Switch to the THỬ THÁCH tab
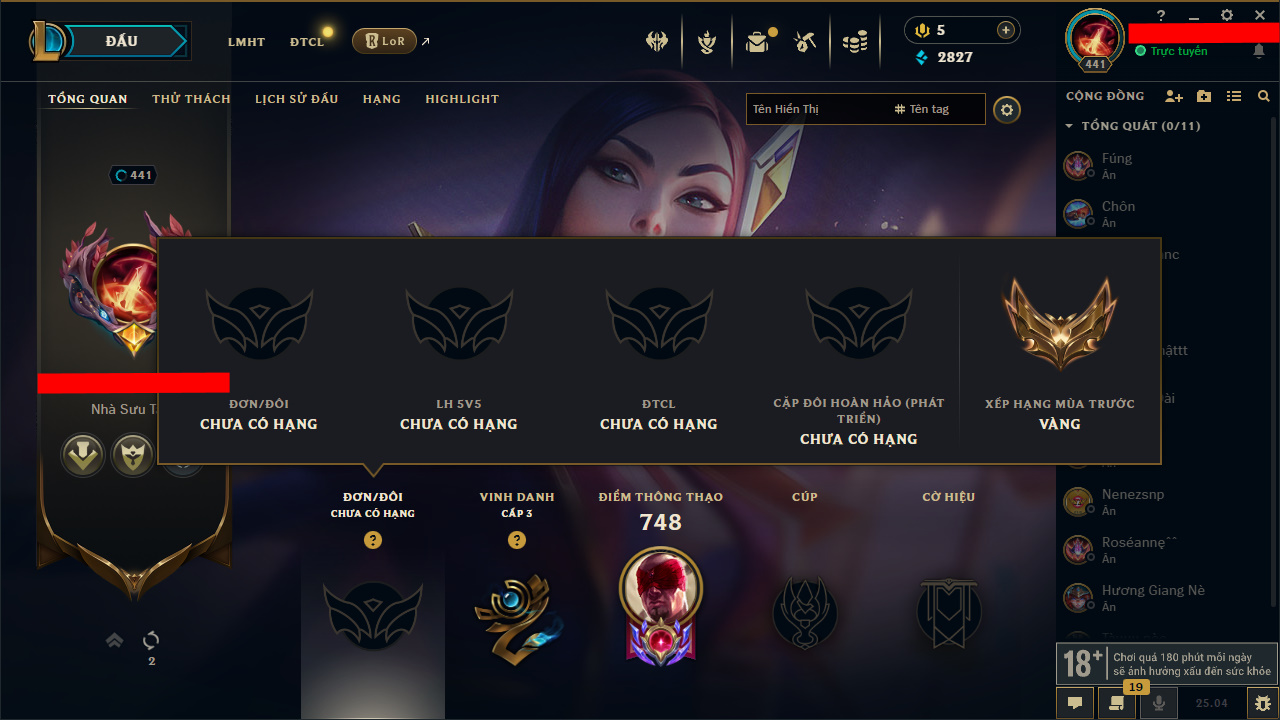This screenshot has width=1280, height=720. click(191, 99)
